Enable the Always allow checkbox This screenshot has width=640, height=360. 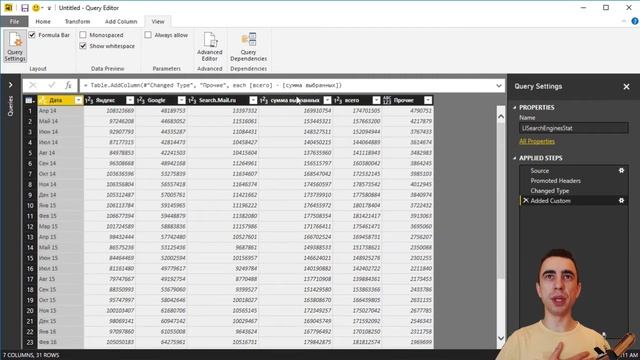(x=148, y=35)
